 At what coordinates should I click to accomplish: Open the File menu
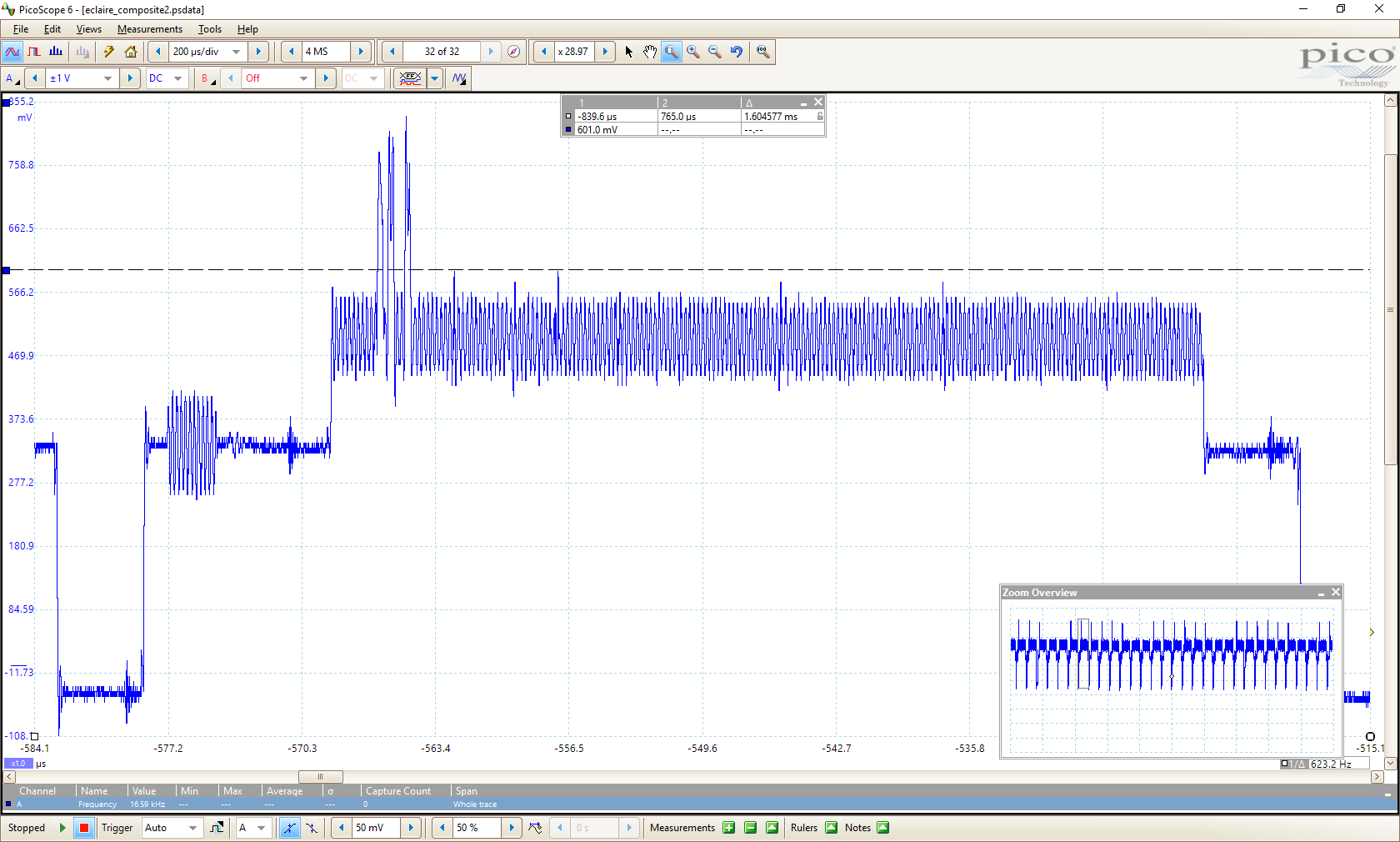(21, 29)
